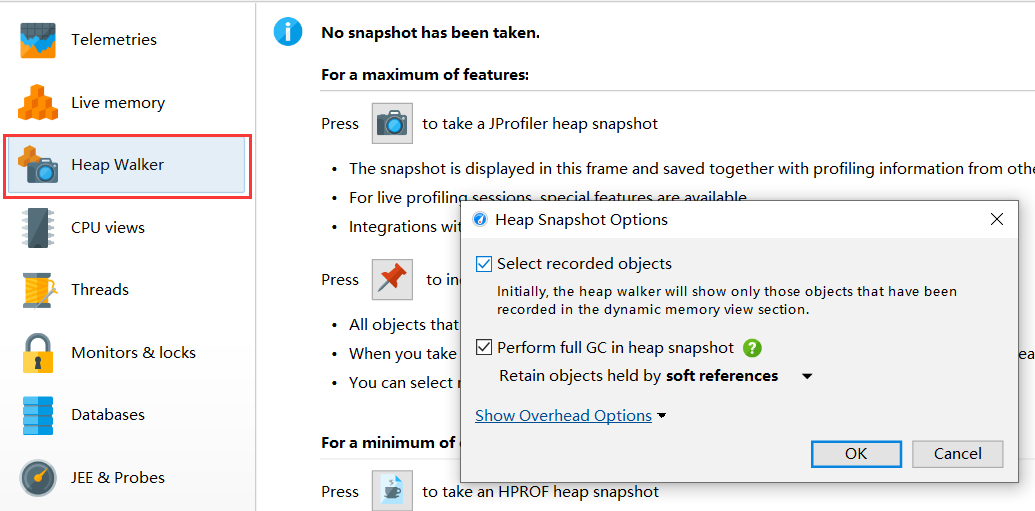This screenshot has height=511, width=1035.
Task: Click the HPROF heap snapshot coffee icon
Action: [x=392, y=491]
